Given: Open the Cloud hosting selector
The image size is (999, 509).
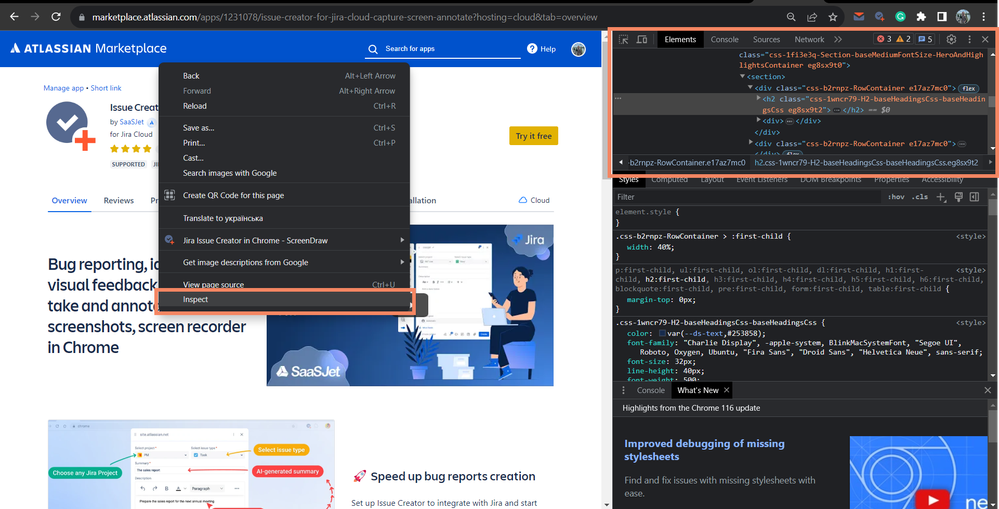Looking at the screenshot, I should [534, 200].
